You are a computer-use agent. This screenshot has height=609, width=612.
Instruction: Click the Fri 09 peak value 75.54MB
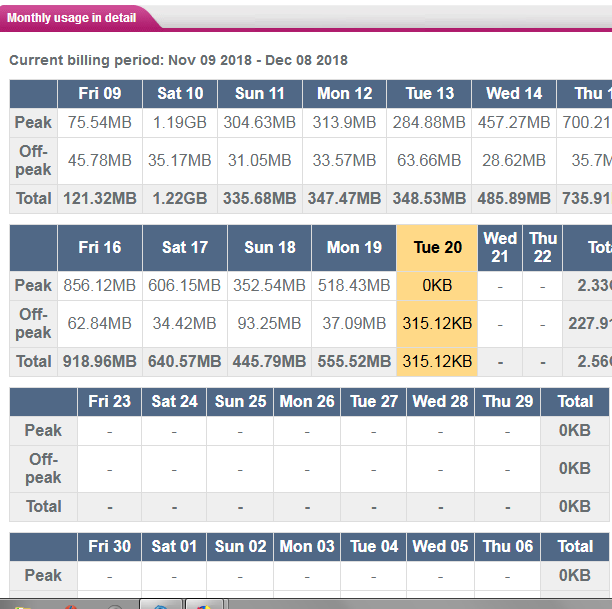99,122
